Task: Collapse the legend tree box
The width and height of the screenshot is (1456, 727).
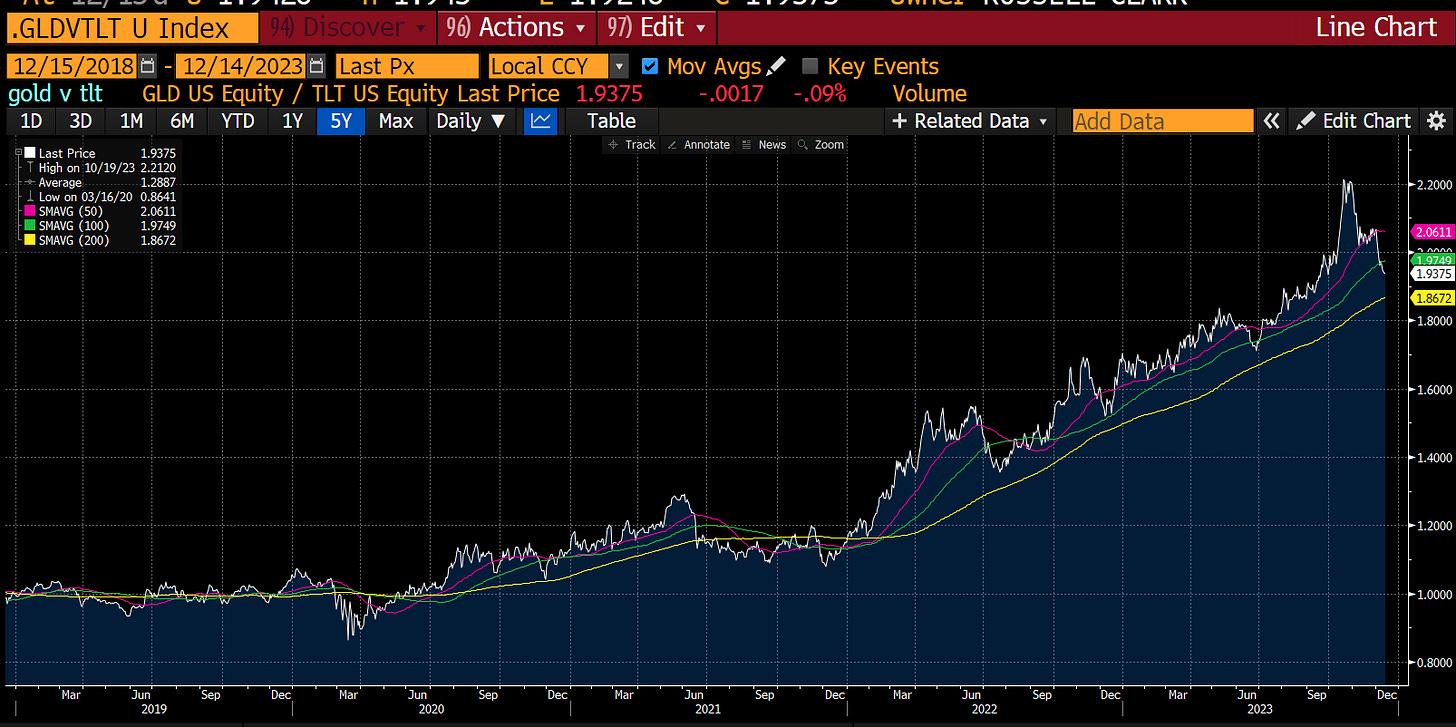Action: click(16, 152)
